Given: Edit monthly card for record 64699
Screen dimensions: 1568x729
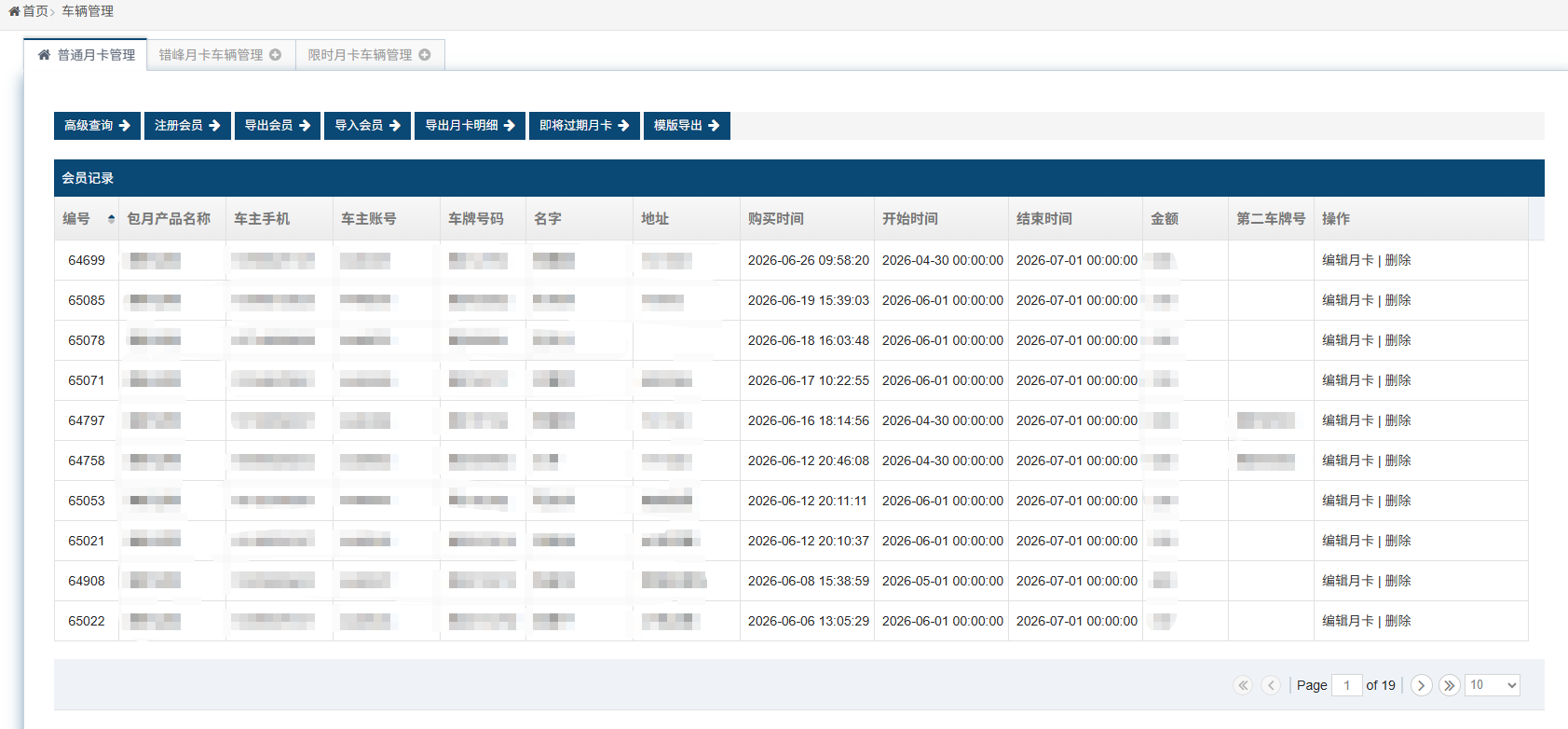Looking at the screenshot, I should tap(1348, 260).
